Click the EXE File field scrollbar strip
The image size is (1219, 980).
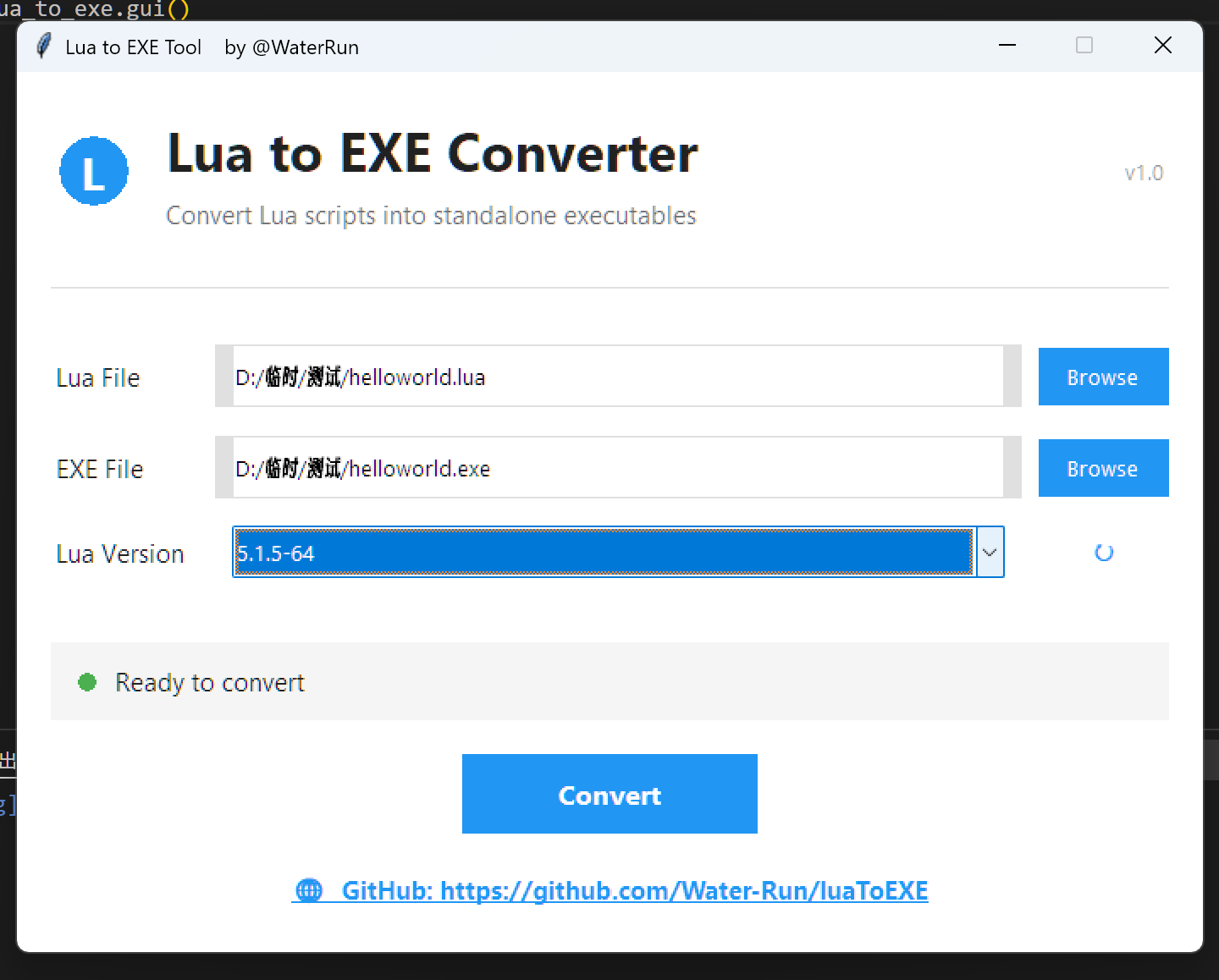[x=1012, y=468]
